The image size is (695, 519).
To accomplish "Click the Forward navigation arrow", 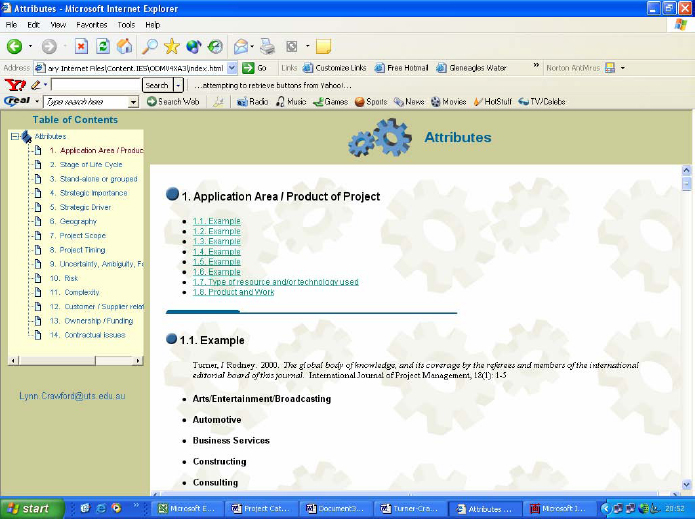I will click(49, 46).
